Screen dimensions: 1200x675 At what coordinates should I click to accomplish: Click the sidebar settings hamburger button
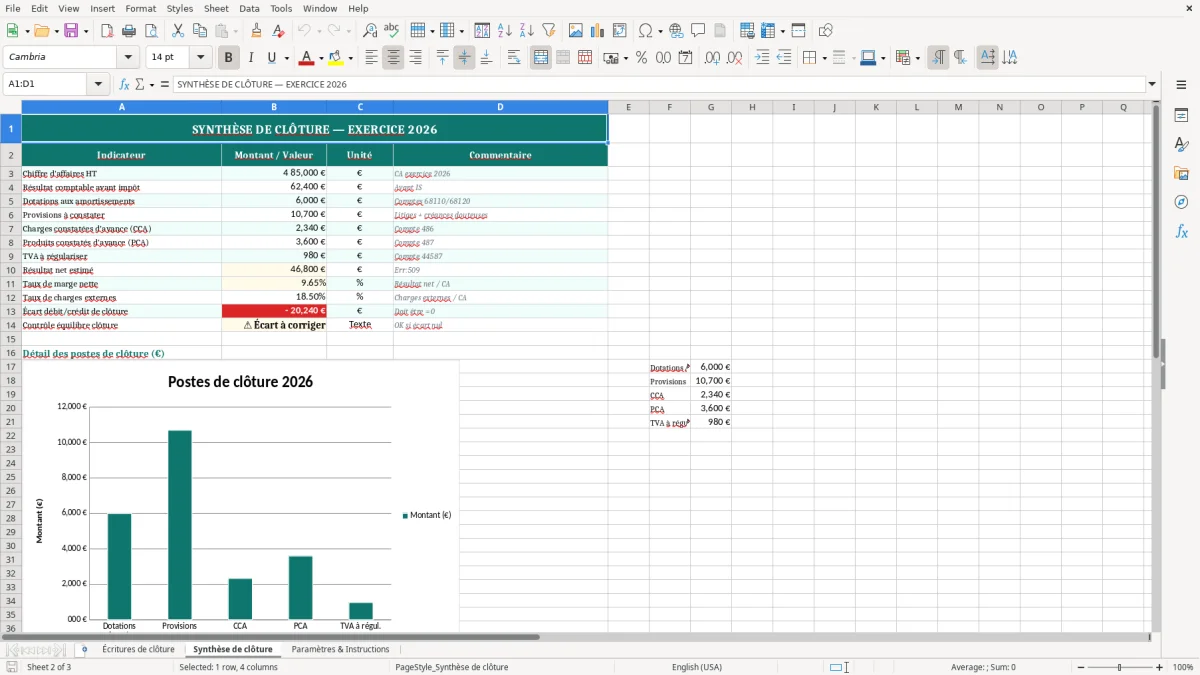[x=1181, y=85]
